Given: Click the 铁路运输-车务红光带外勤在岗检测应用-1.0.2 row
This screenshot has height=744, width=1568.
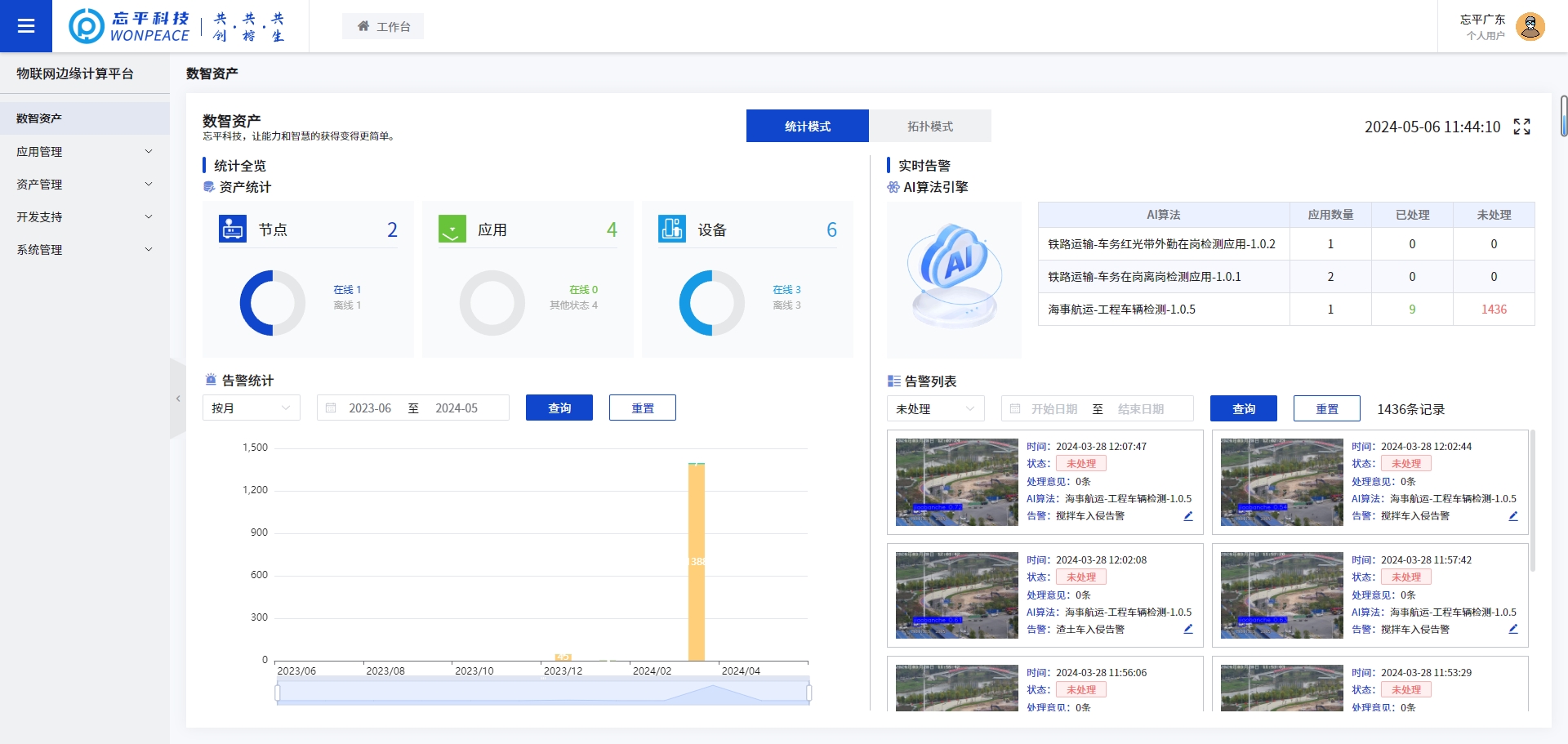Looking at the screenshot, I should (1286, 243).
